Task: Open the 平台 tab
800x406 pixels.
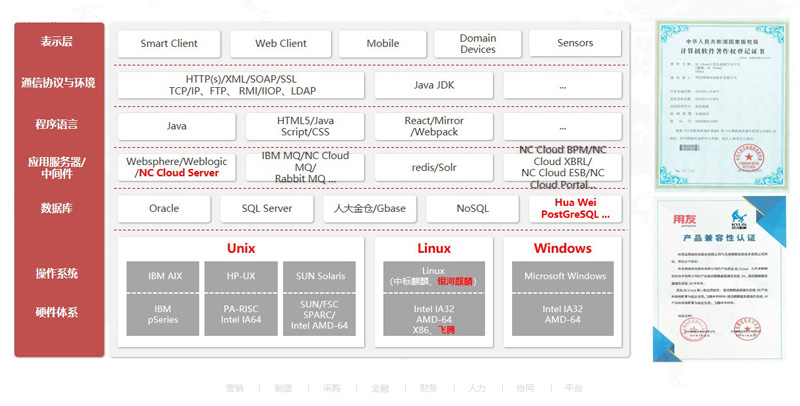Action: [573, 387]
